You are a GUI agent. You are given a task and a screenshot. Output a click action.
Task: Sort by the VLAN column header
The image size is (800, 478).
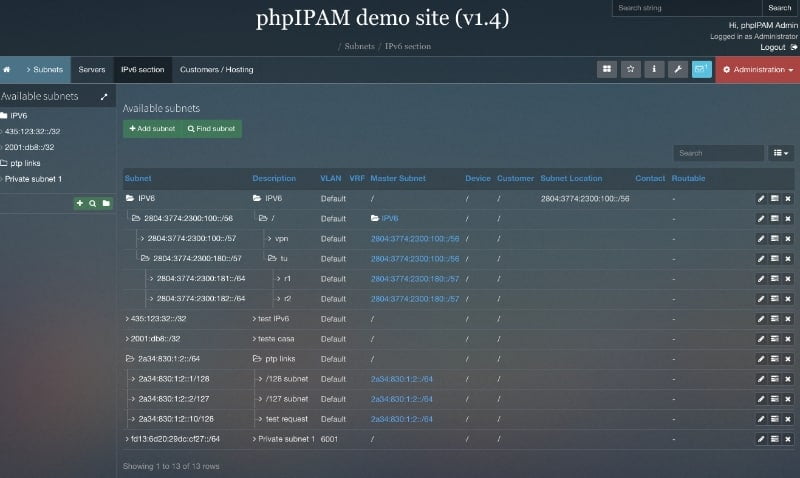pyautogui.click(x=331, y=178)
